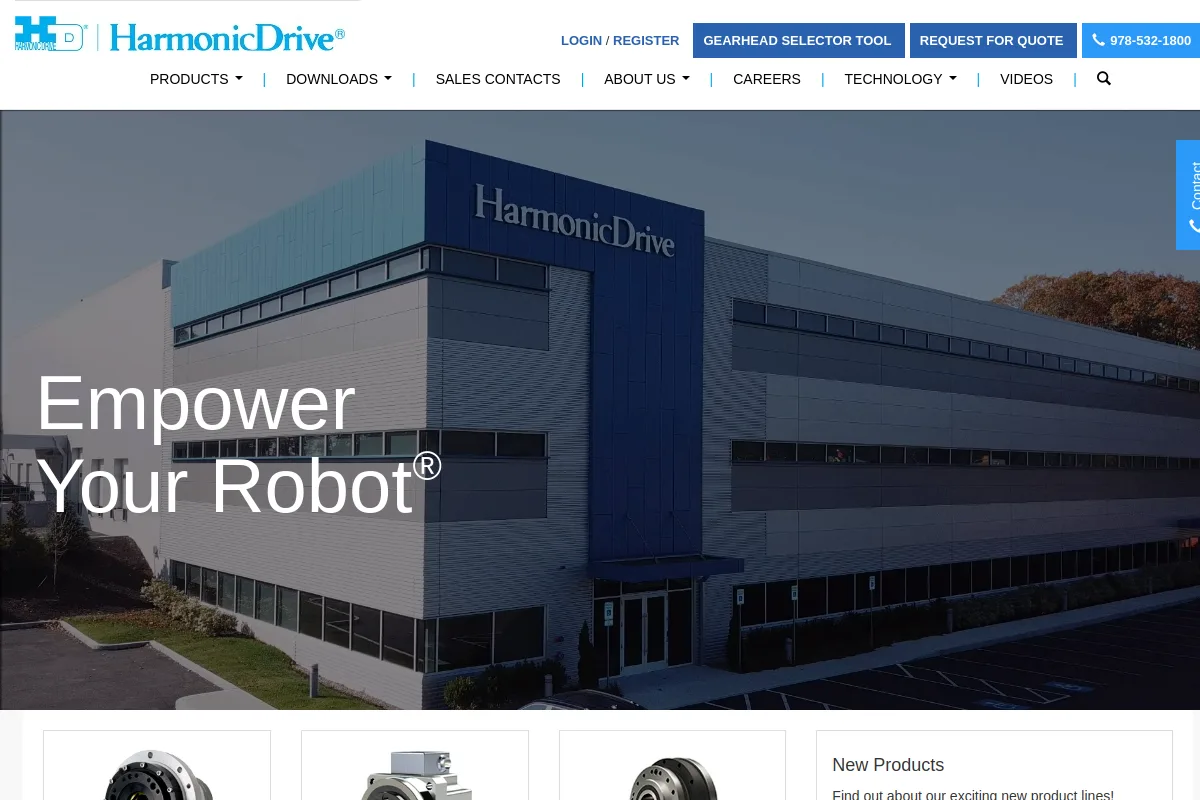
Task: Click REQUEST FOR QUOTE button
Action: click(992, 41)
